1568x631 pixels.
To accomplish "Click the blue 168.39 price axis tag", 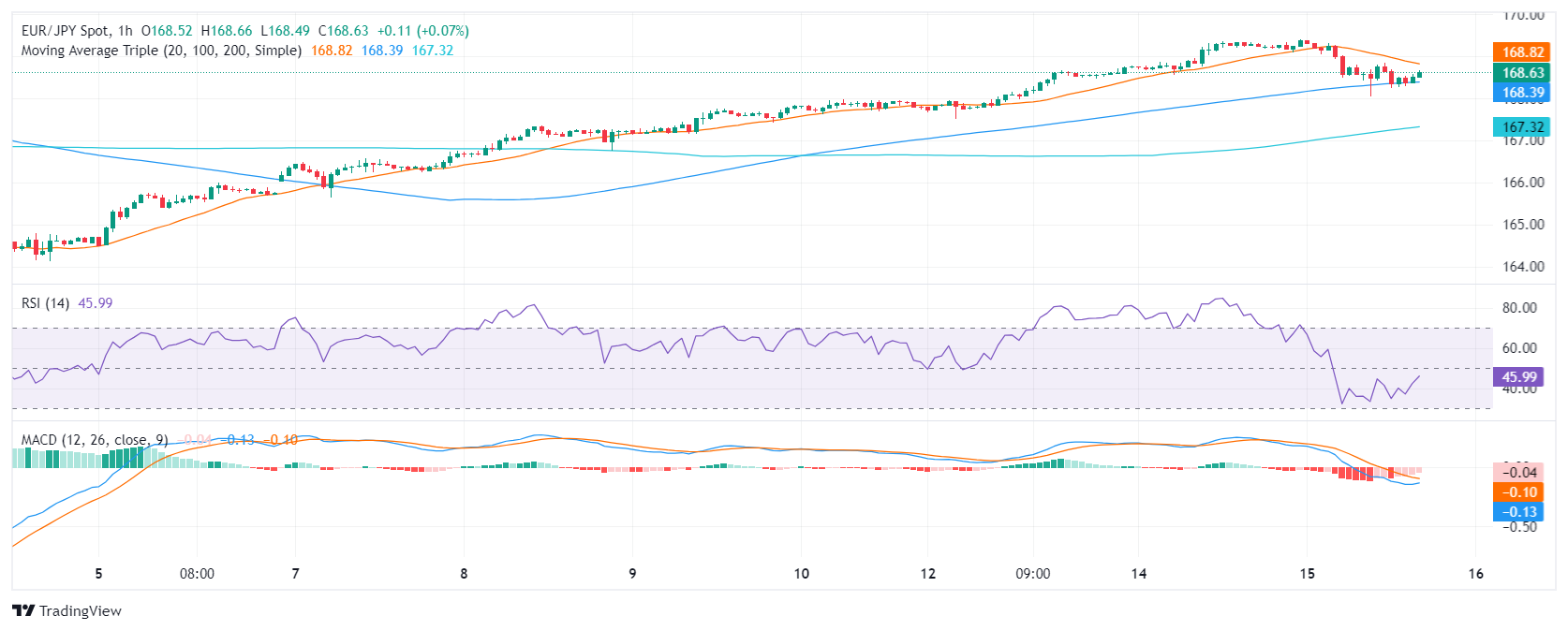I will click(x=1522, y=93).
